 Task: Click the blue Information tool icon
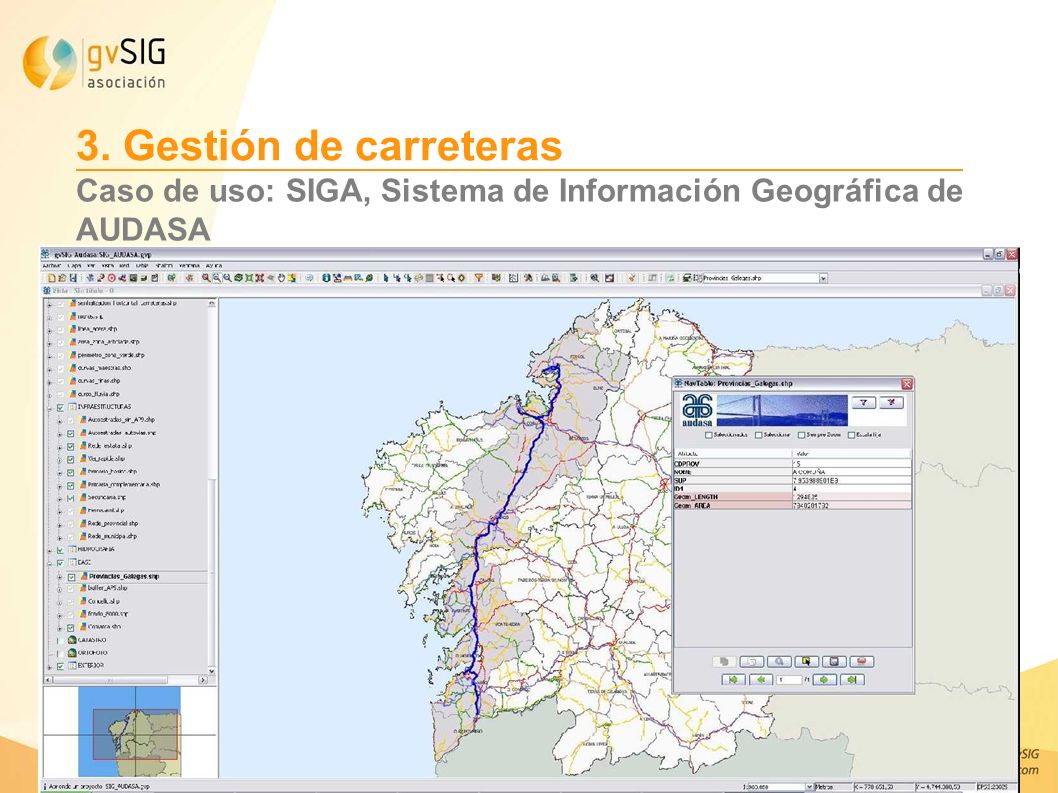326,277
